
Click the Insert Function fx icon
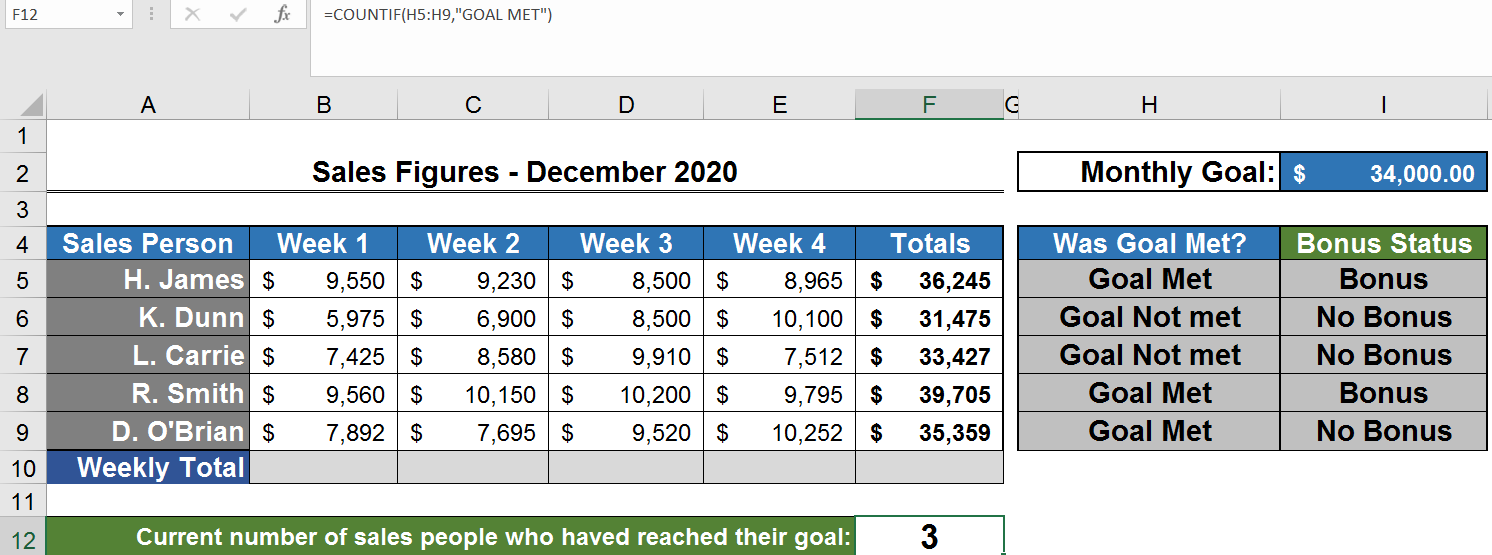pyautogui.click(x=283, y=15)
